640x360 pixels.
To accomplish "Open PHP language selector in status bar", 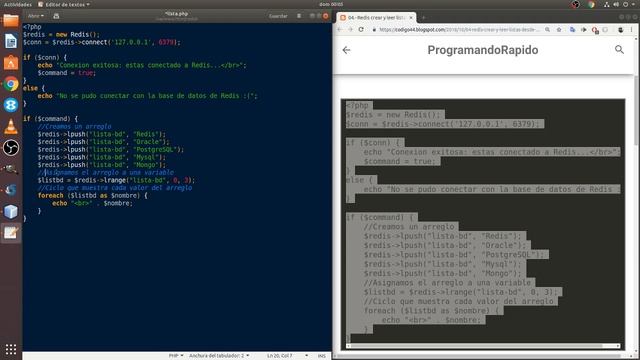I will [x=176, y=356].
